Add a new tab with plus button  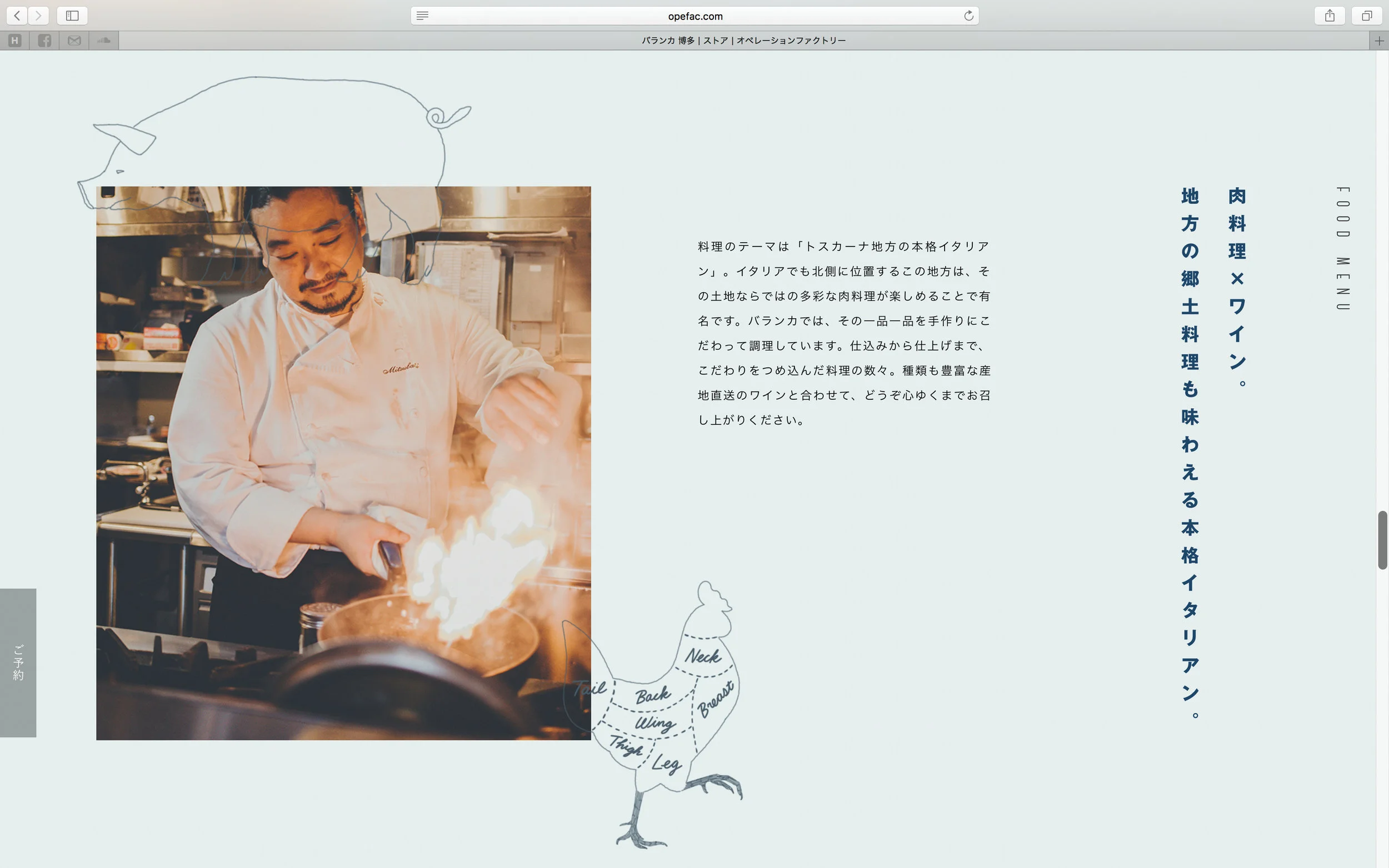[x=1379, y=41]
